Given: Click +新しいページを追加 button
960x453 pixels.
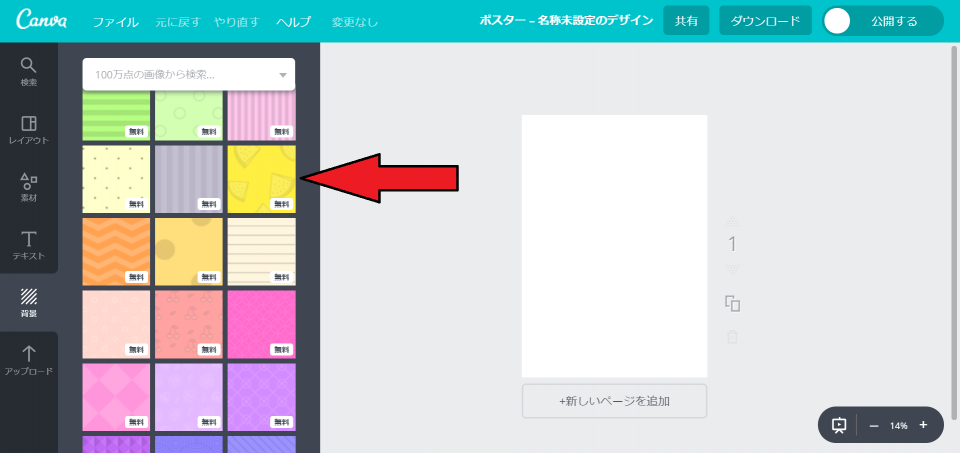Looking at the screenshot, I should 614,401.
